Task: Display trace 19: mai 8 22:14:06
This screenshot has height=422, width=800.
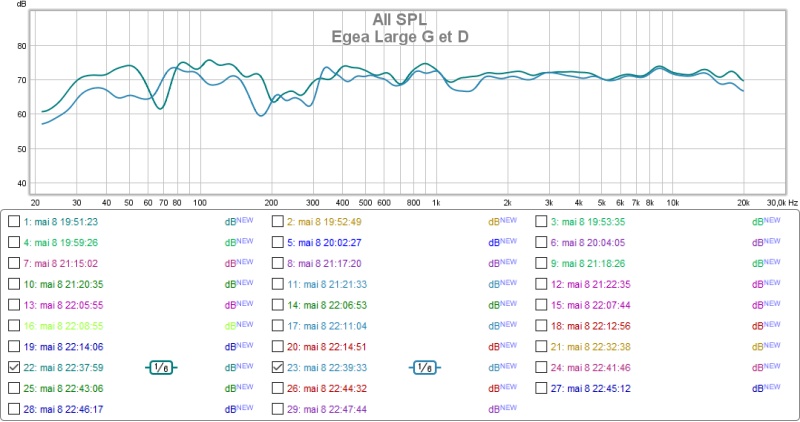Action: point(14,346)
